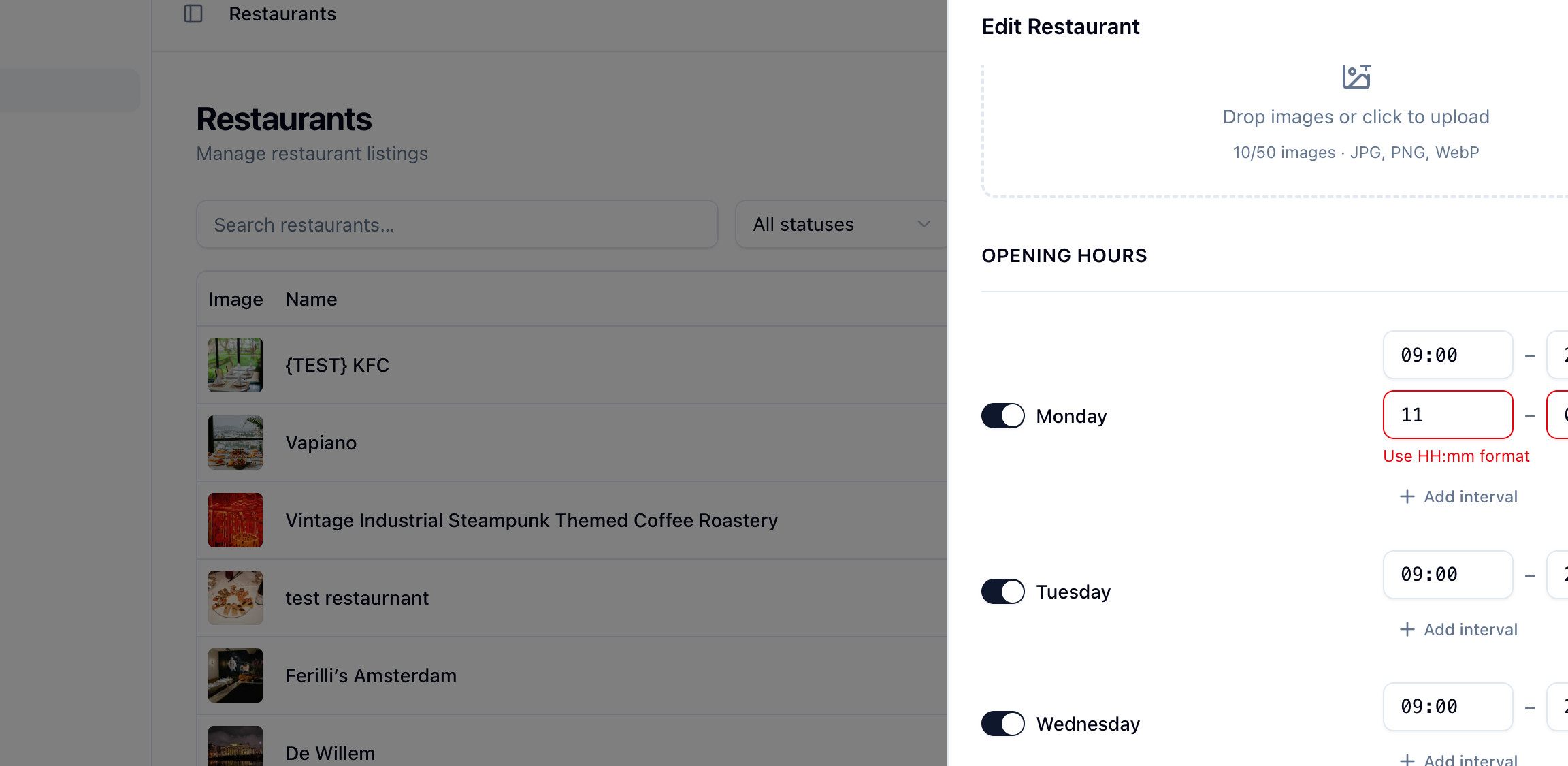The image size is (1568, 766).
Task: Click plus icon beside Monday's Add interval
Action: 1407,496
